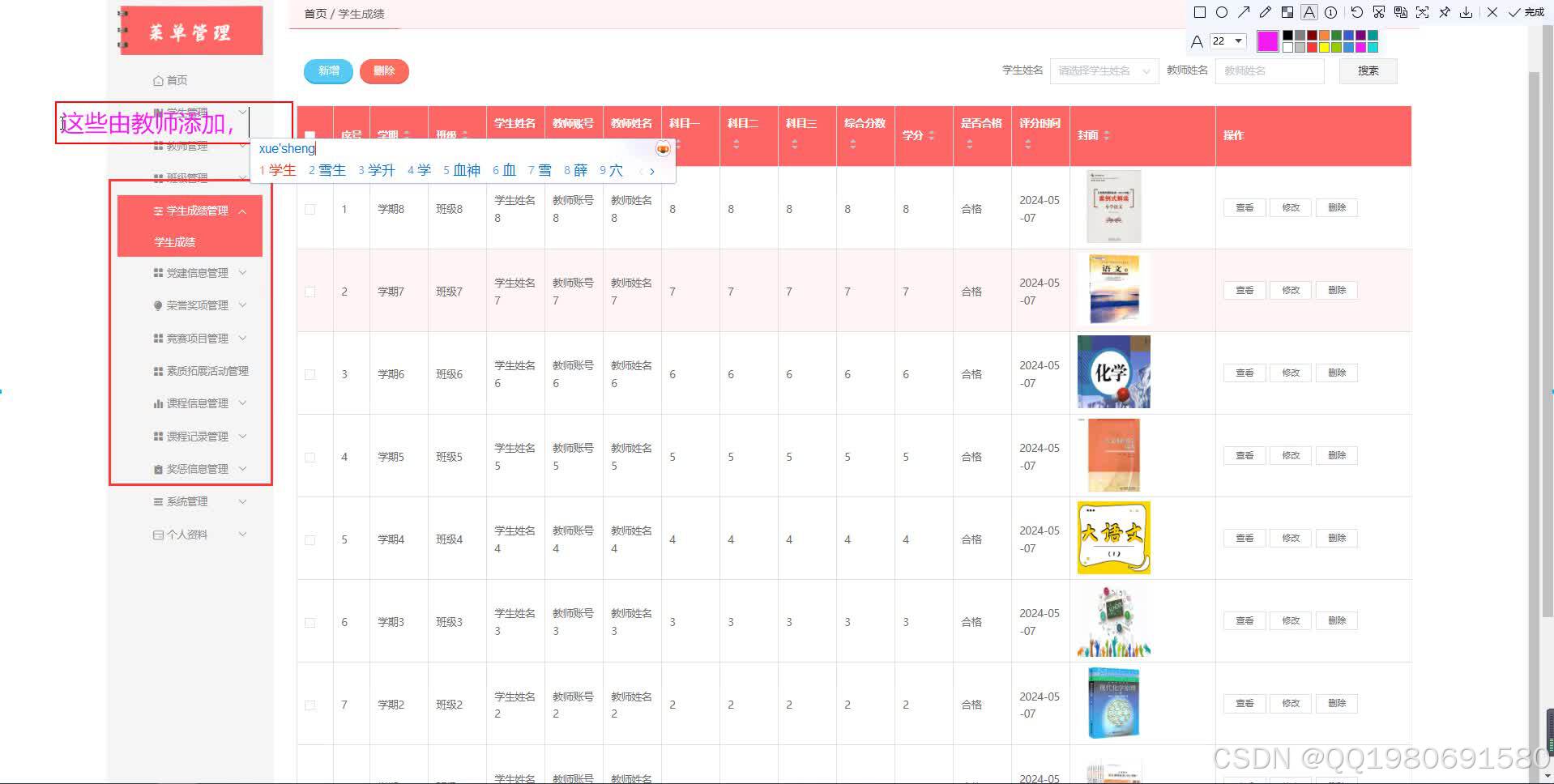Check the checkbox for row 1 学期8
This screenshot has width=1554, height=784.
[x=310, y=209]
